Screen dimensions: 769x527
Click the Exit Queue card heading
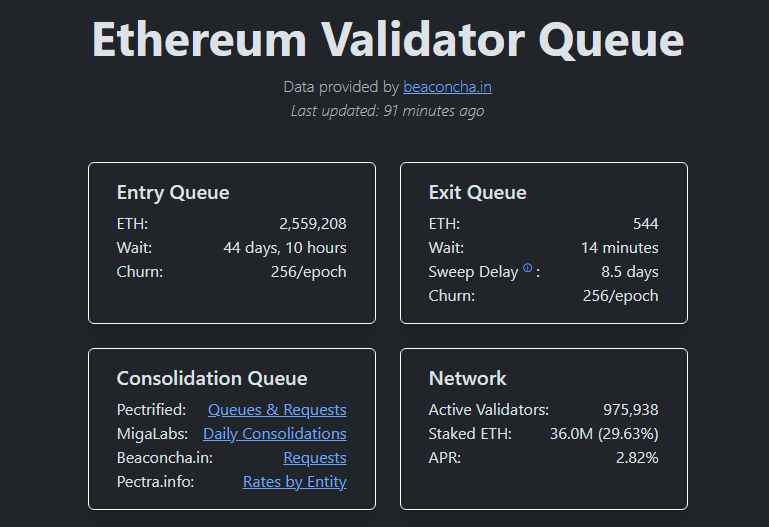pos(477,193)
